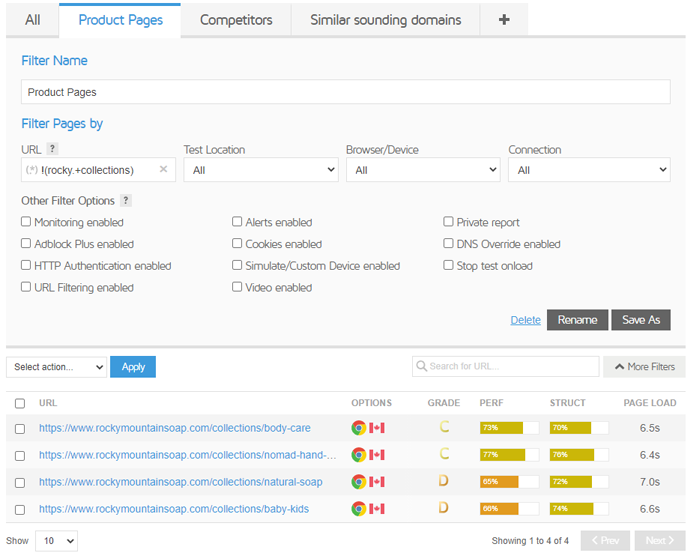
Task: Check Adblock Plus enabled option
Action: coord(26,243)
